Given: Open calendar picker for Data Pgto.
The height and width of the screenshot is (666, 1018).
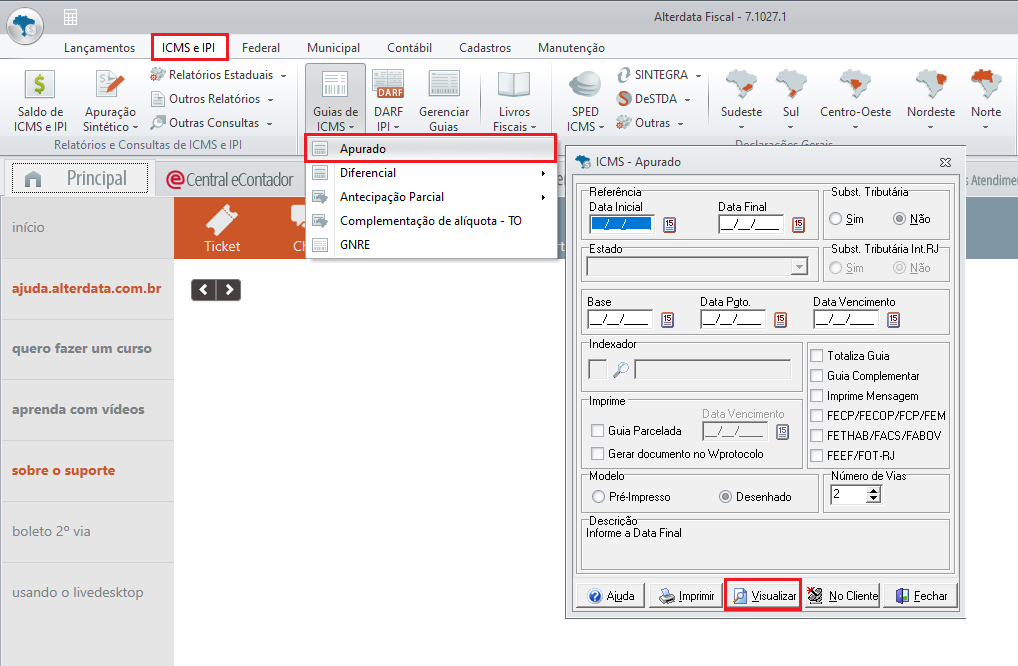Looking at the screenshot, I should click(x=780, y=319).
